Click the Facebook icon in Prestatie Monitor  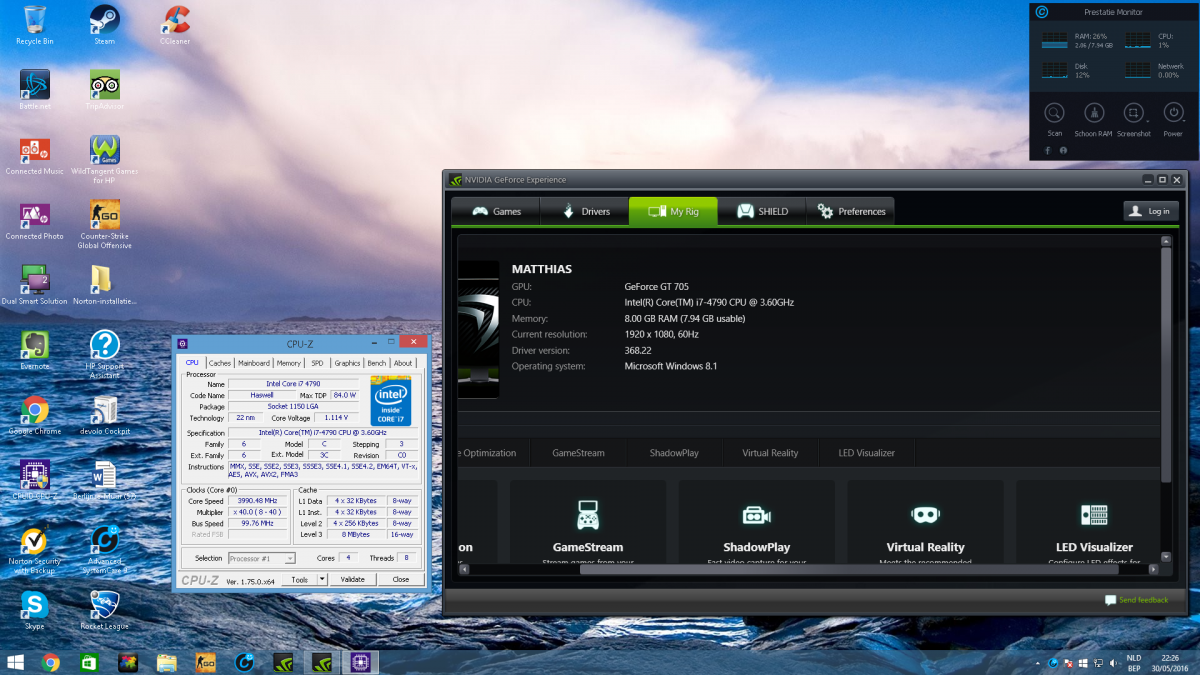pos(1047,150)
